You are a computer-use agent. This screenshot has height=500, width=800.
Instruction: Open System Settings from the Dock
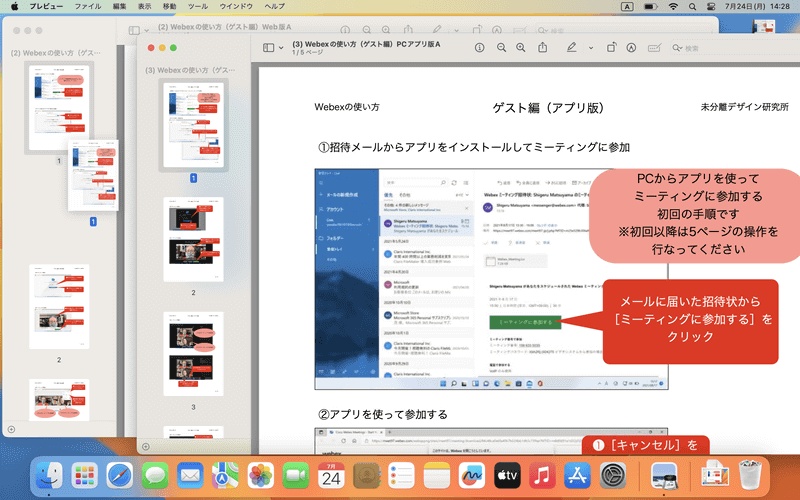click(613, 476)
